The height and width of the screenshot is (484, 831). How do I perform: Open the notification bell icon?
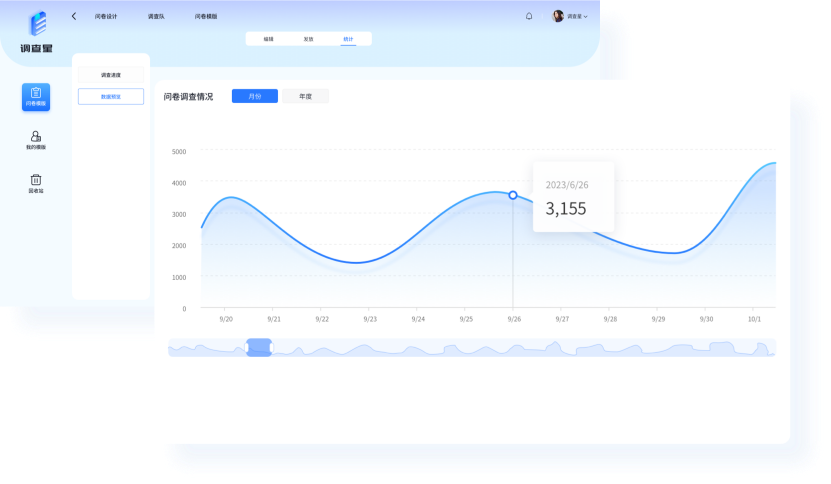tap(529, 16)
